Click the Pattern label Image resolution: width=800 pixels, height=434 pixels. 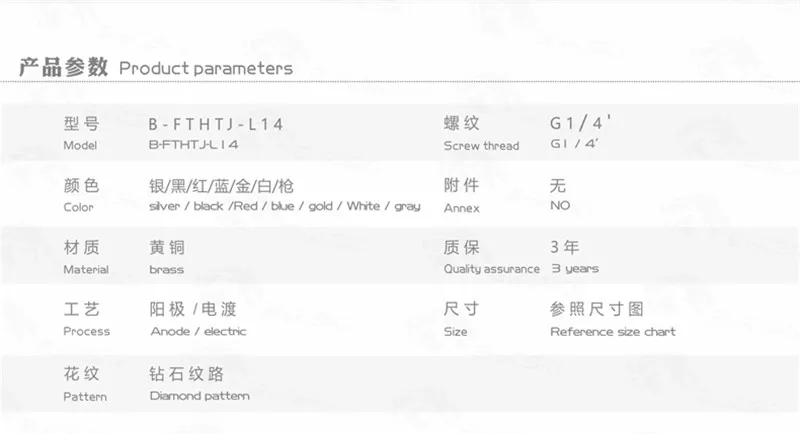coord(85,397)
